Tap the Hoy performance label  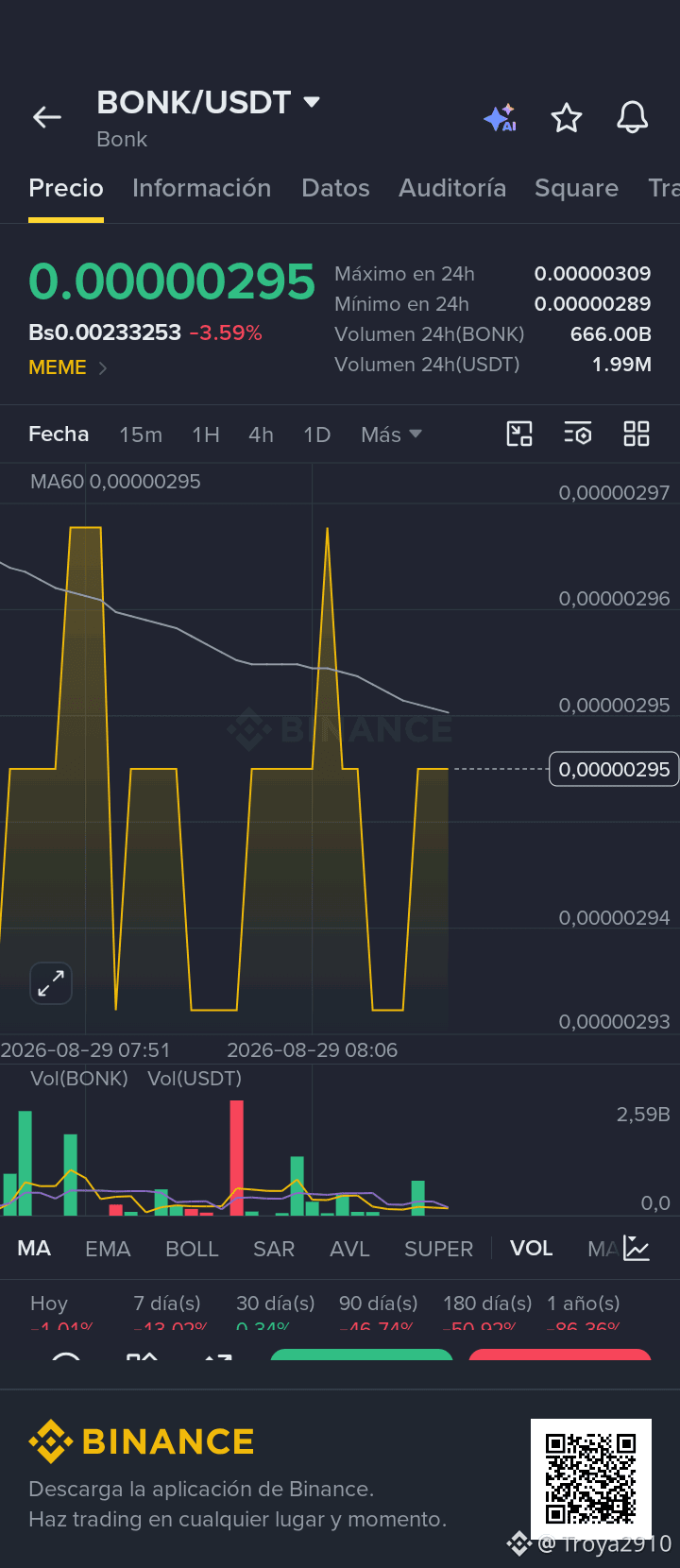click(x=49, y=1304)
